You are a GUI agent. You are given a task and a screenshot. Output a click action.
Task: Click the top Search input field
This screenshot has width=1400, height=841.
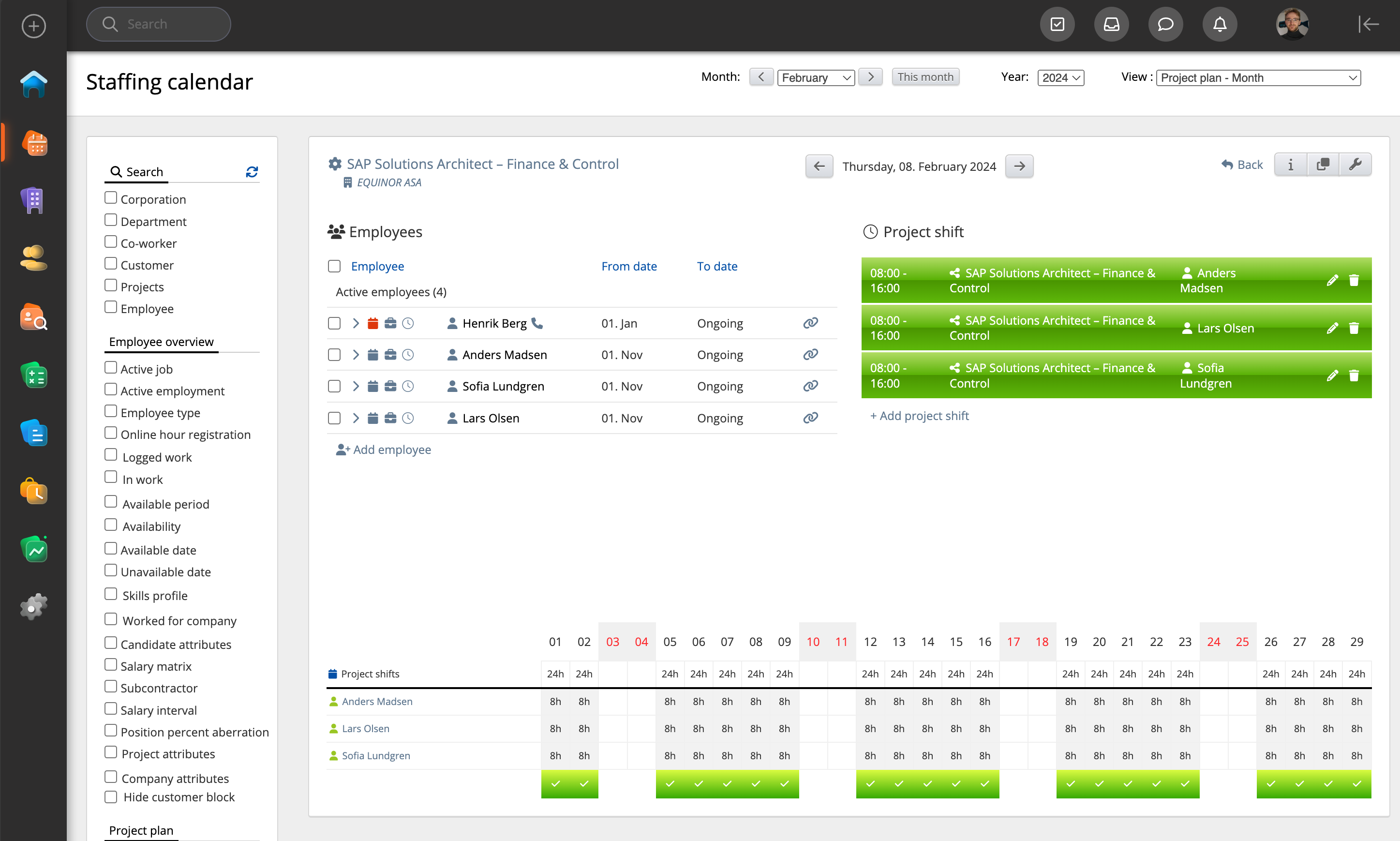click(x=159, y=24)
